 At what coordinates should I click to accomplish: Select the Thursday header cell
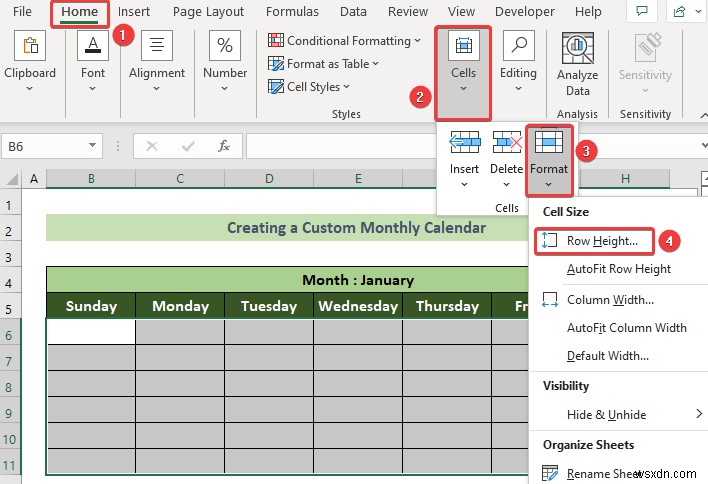pyautogui.click(x=447, y=306)
